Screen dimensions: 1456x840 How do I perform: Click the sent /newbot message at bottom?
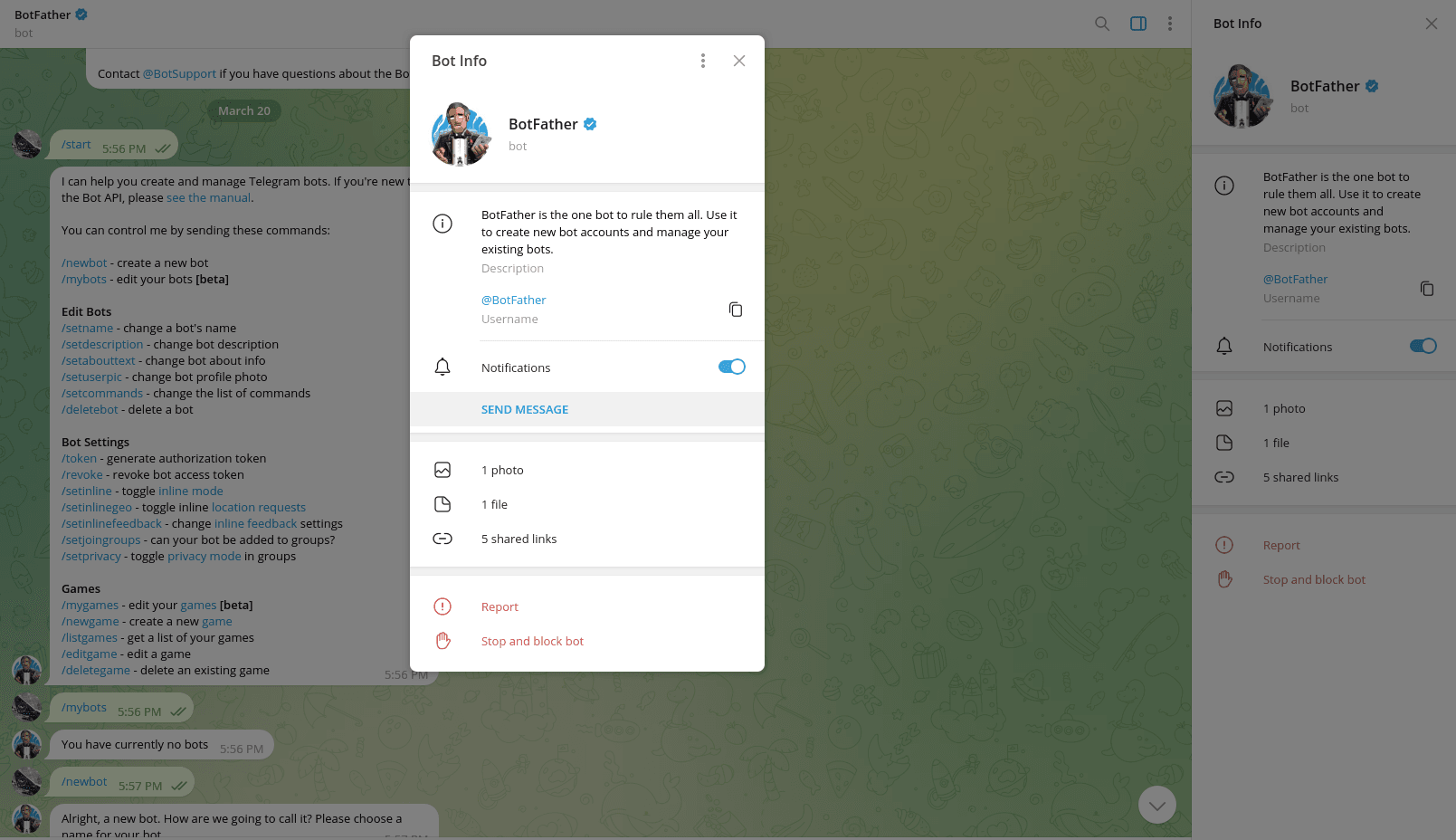pyautogui.click(x=122, y=782)
